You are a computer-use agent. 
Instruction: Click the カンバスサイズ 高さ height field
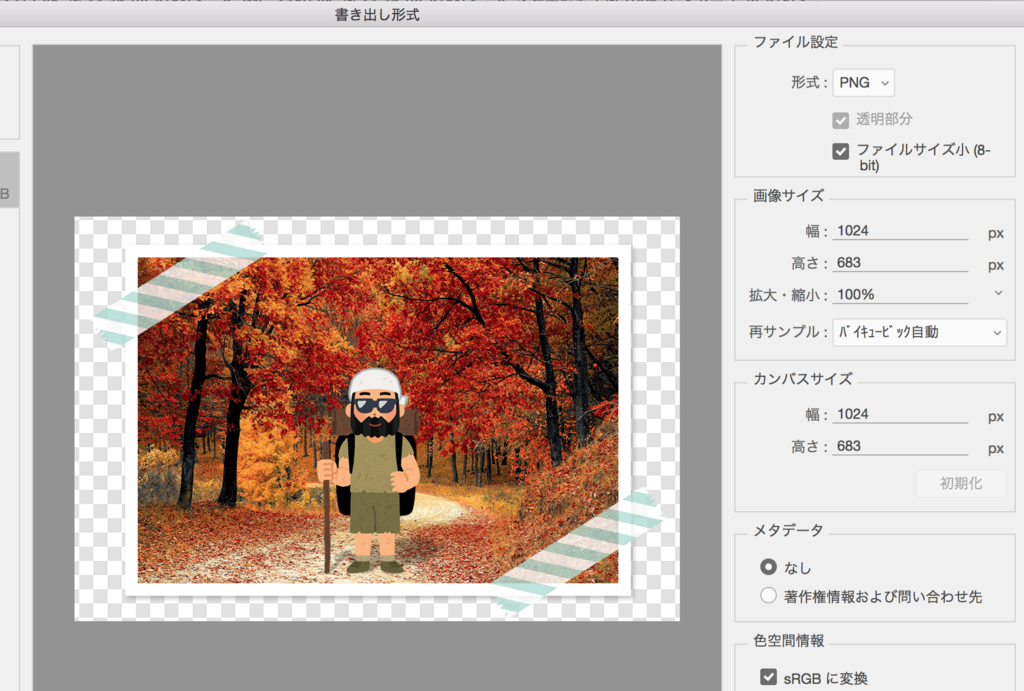tap(900, 447)
